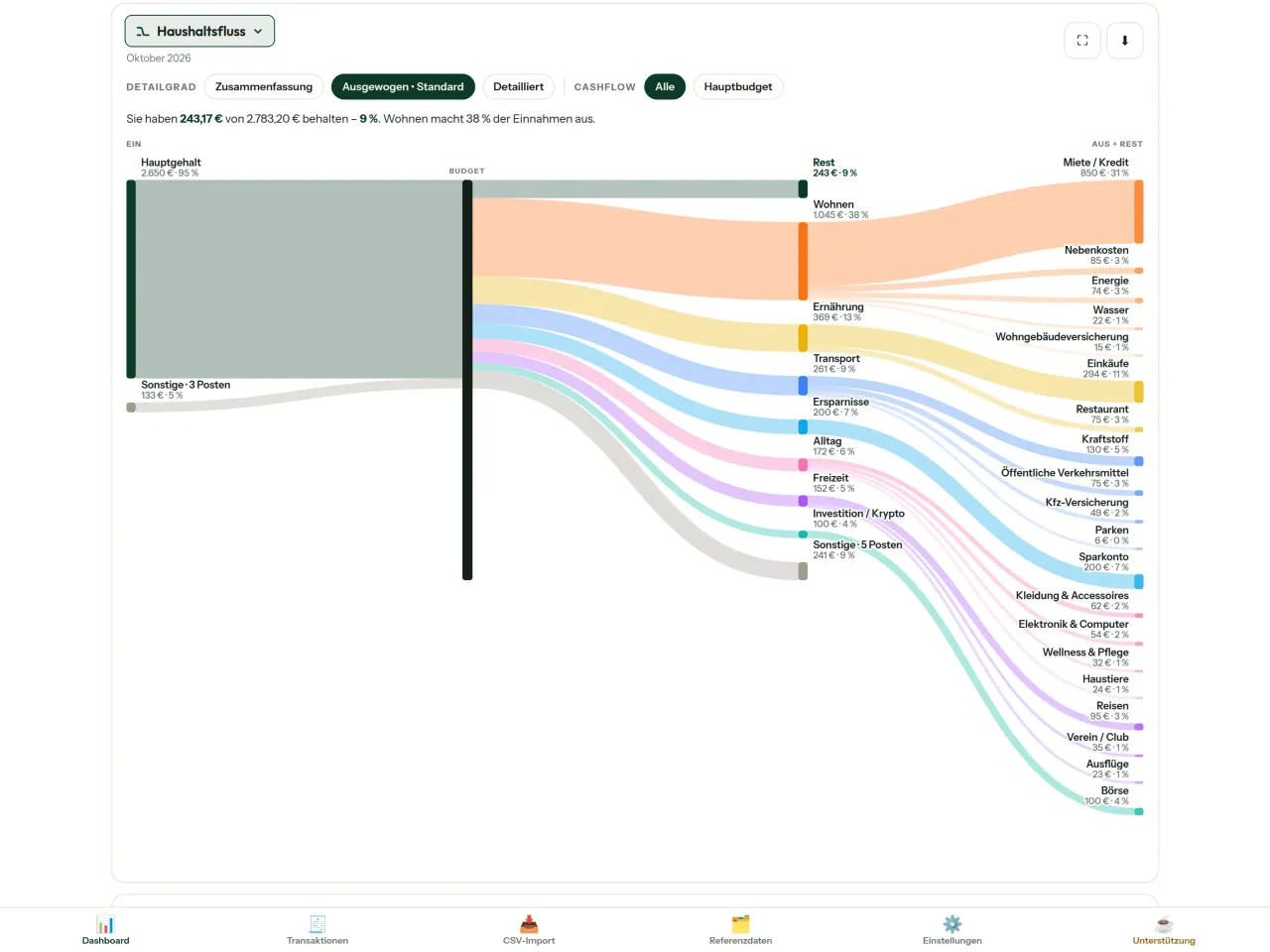Open Dashboard from bottom navigation

106,930
